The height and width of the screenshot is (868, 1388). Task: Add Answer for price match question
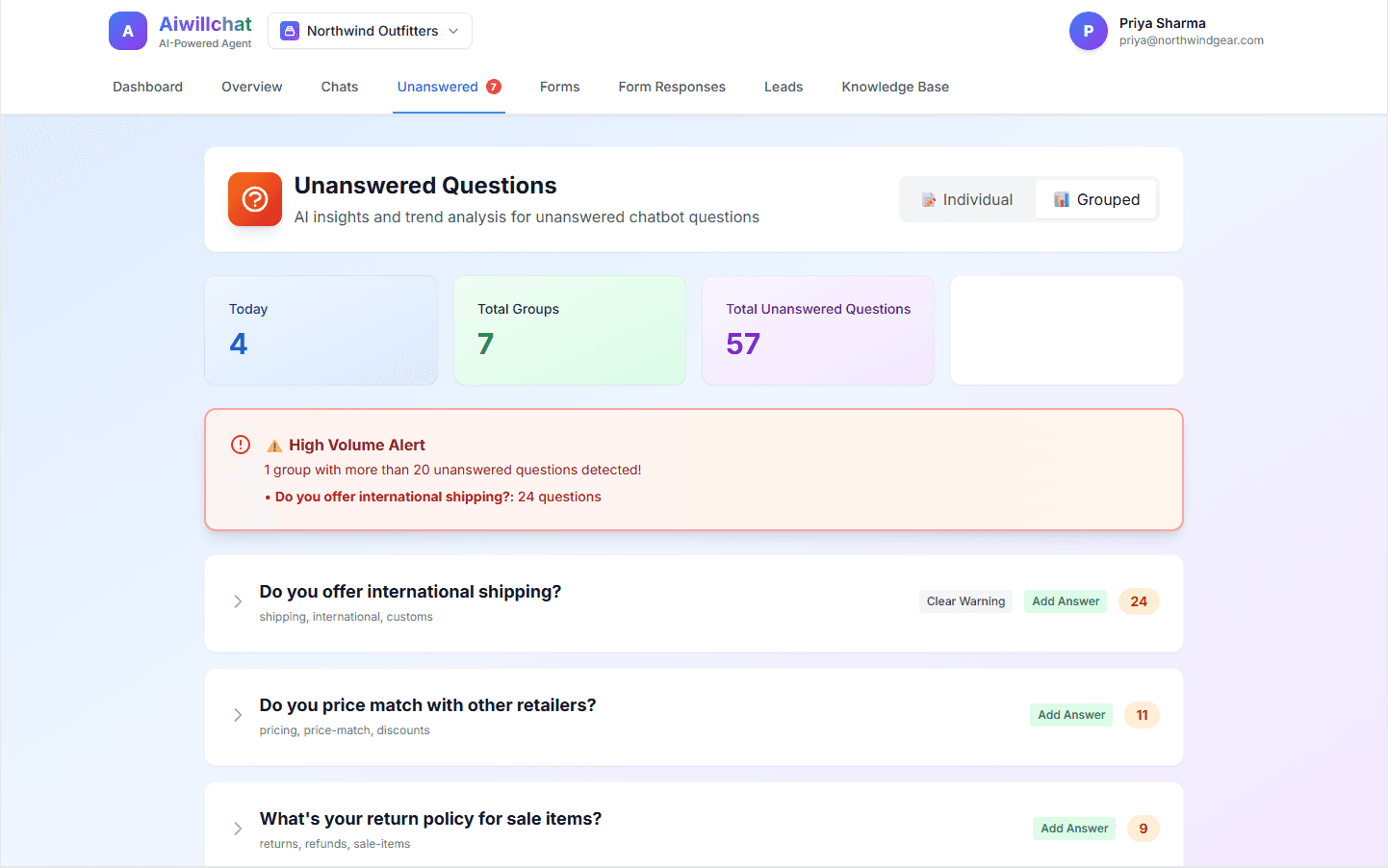(x=1071, y=715)
